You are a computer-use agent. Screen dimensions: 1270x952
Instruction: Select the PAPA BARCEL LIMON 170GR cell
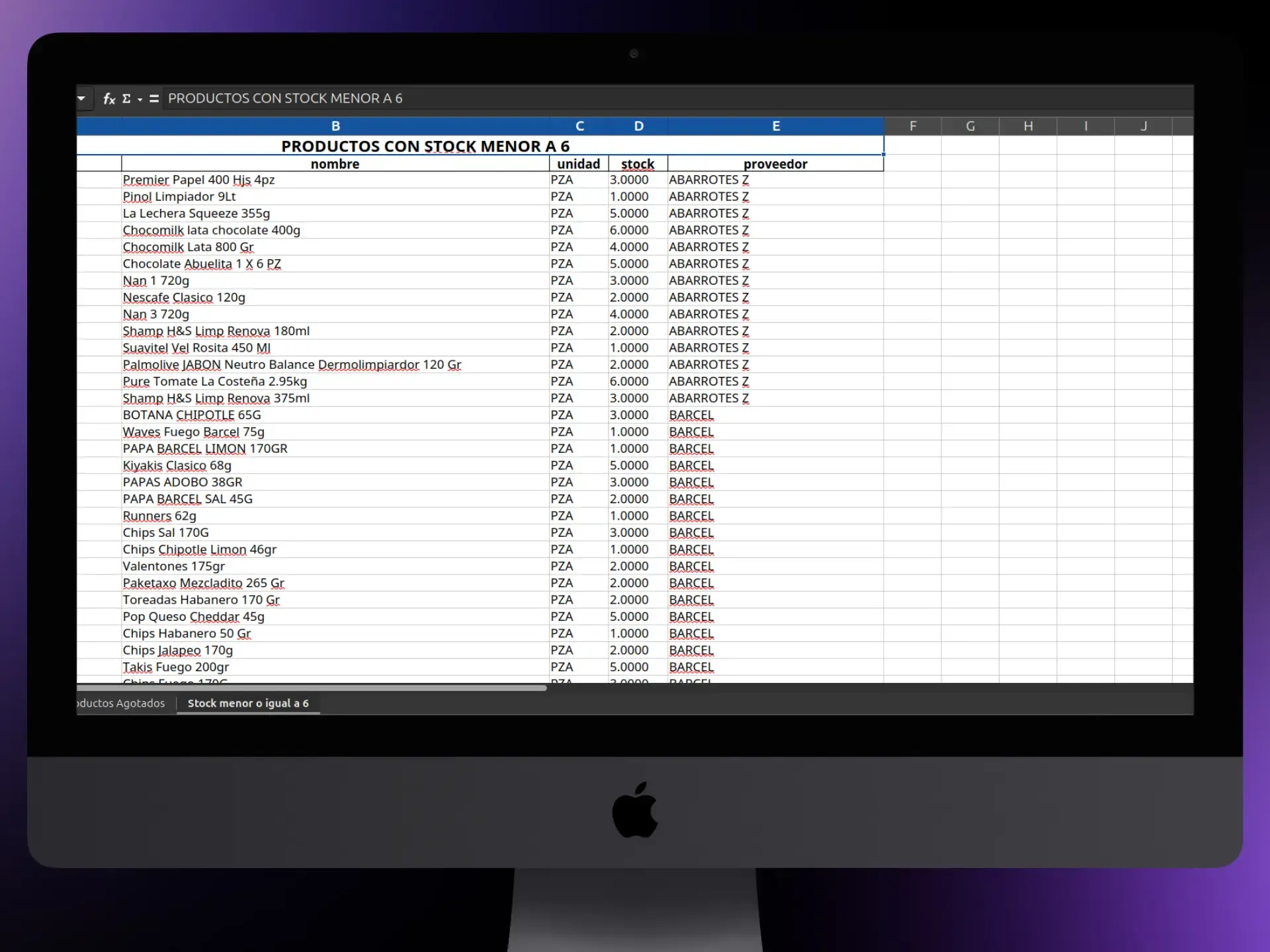(335, 449)
